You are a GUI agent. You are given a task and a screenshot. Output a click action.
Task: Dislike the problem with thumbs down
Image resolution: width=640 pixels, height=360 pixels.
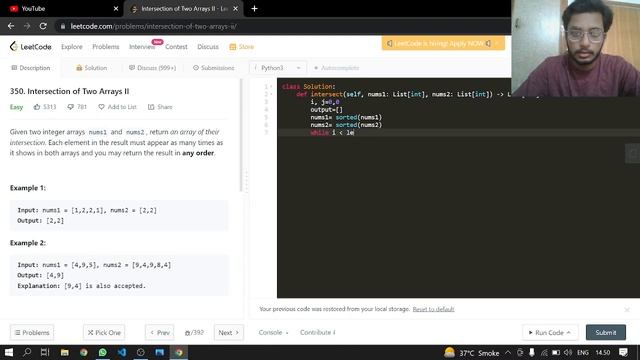tap(71, 107)
